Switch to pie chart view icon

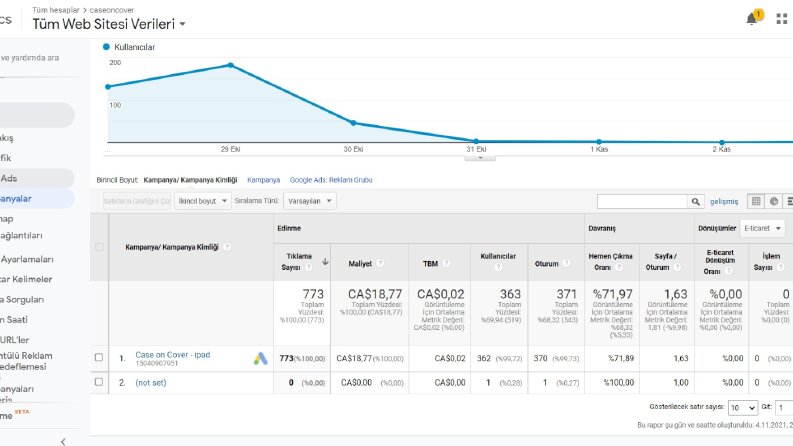pos(774,201)
